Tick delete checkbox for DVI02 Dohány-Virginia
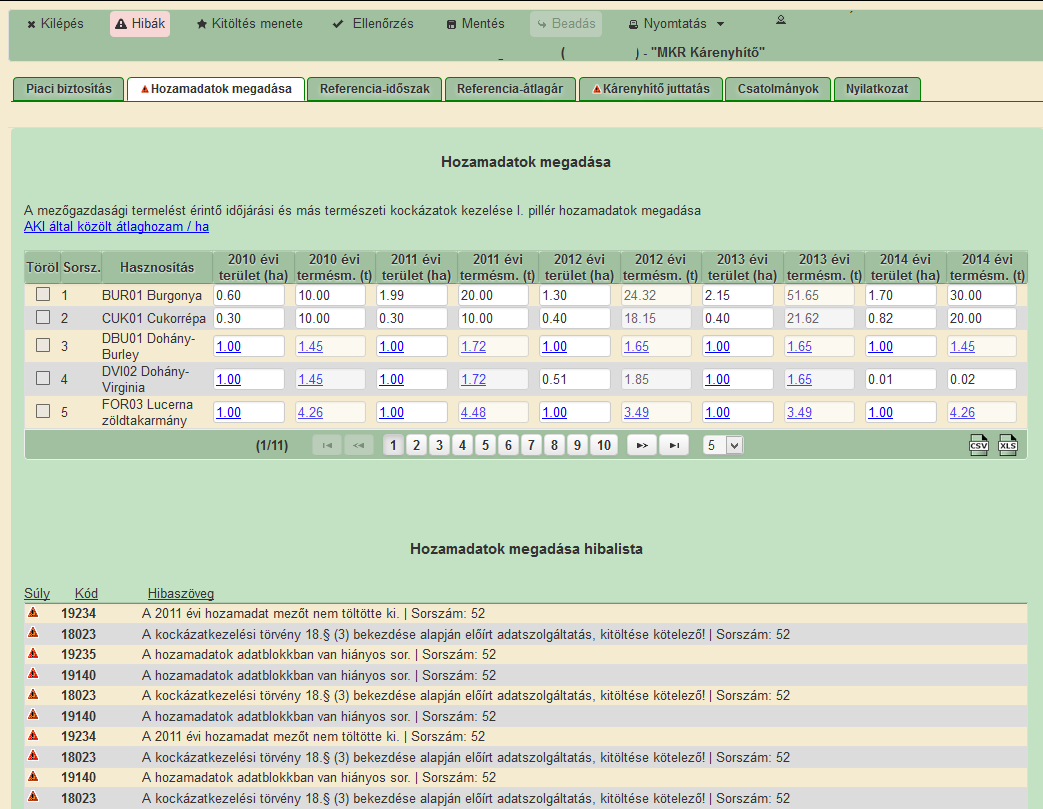 (x=43, y=379)
